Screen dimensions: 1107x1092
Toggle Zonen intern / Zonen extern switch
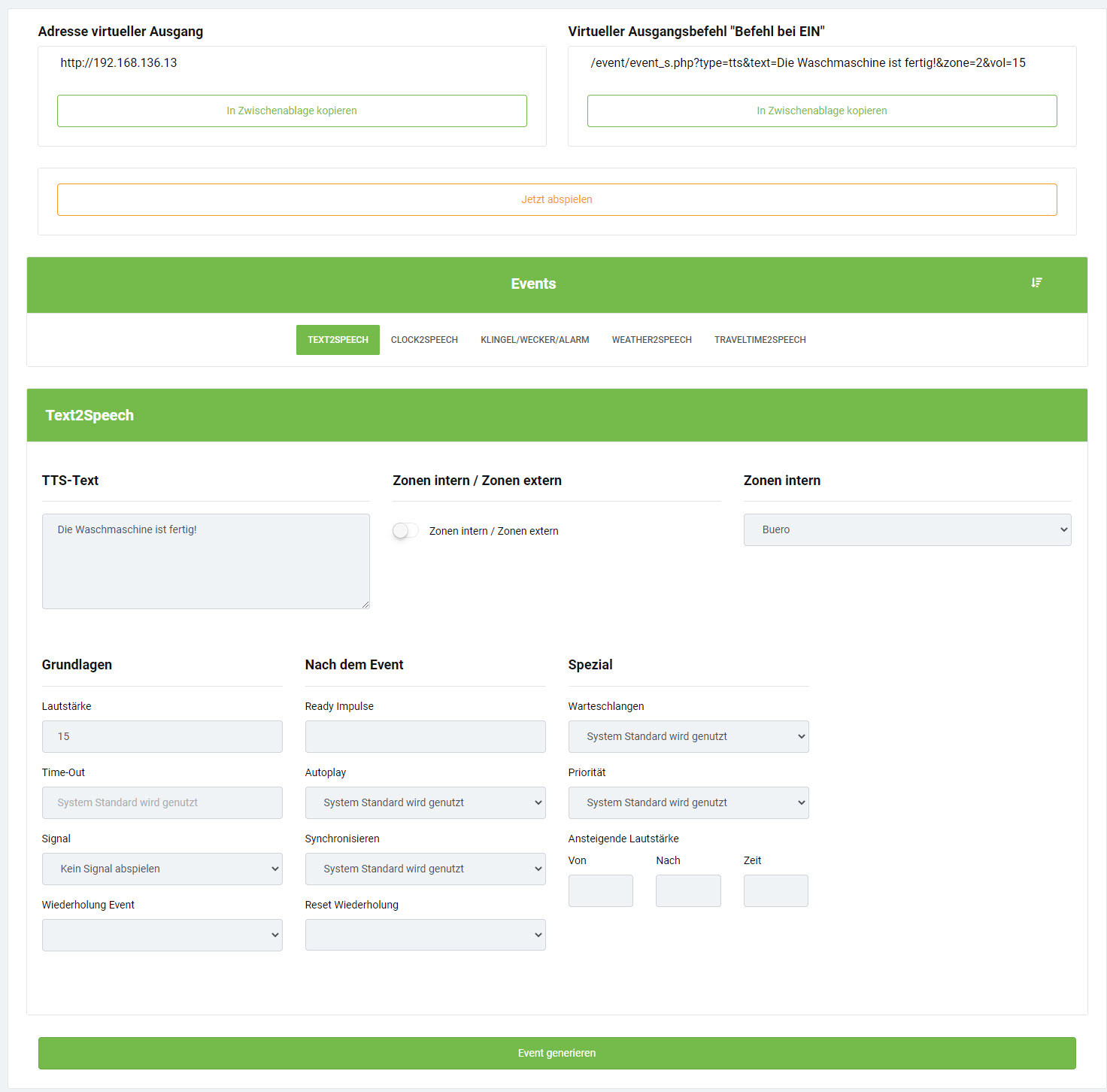tap(405, 531)
